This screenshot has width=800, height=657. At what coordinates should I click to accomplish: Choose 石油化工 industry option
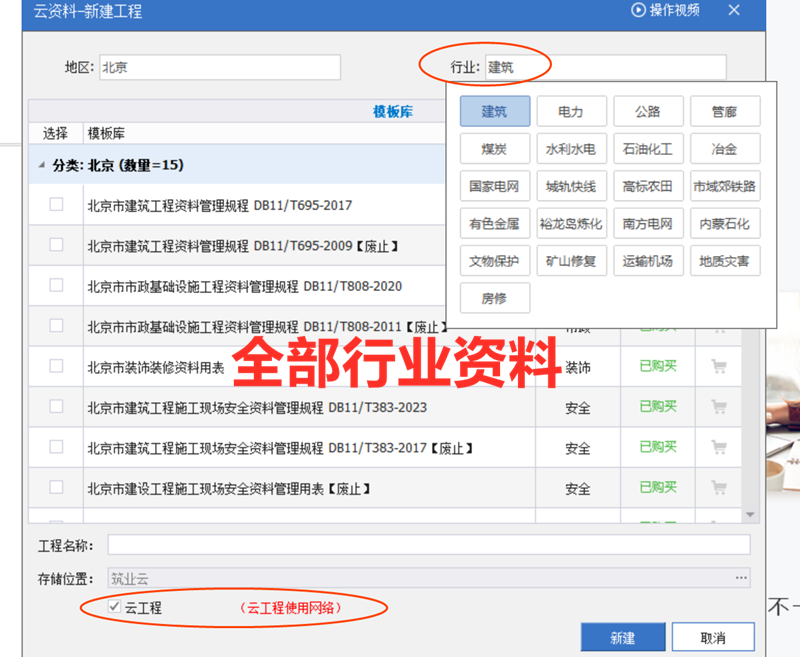[647, 149]
